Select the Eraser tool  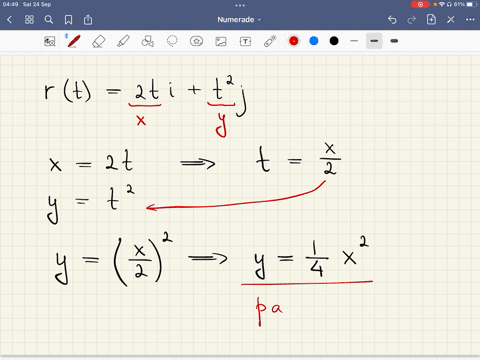pos(98,42)
